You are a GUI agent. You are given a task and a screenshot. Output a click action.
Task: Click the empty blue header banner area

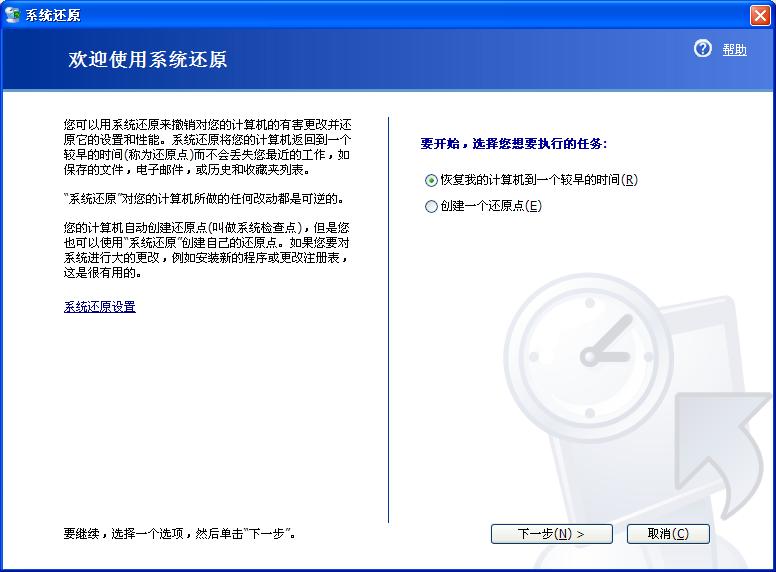tap(450, 60)
